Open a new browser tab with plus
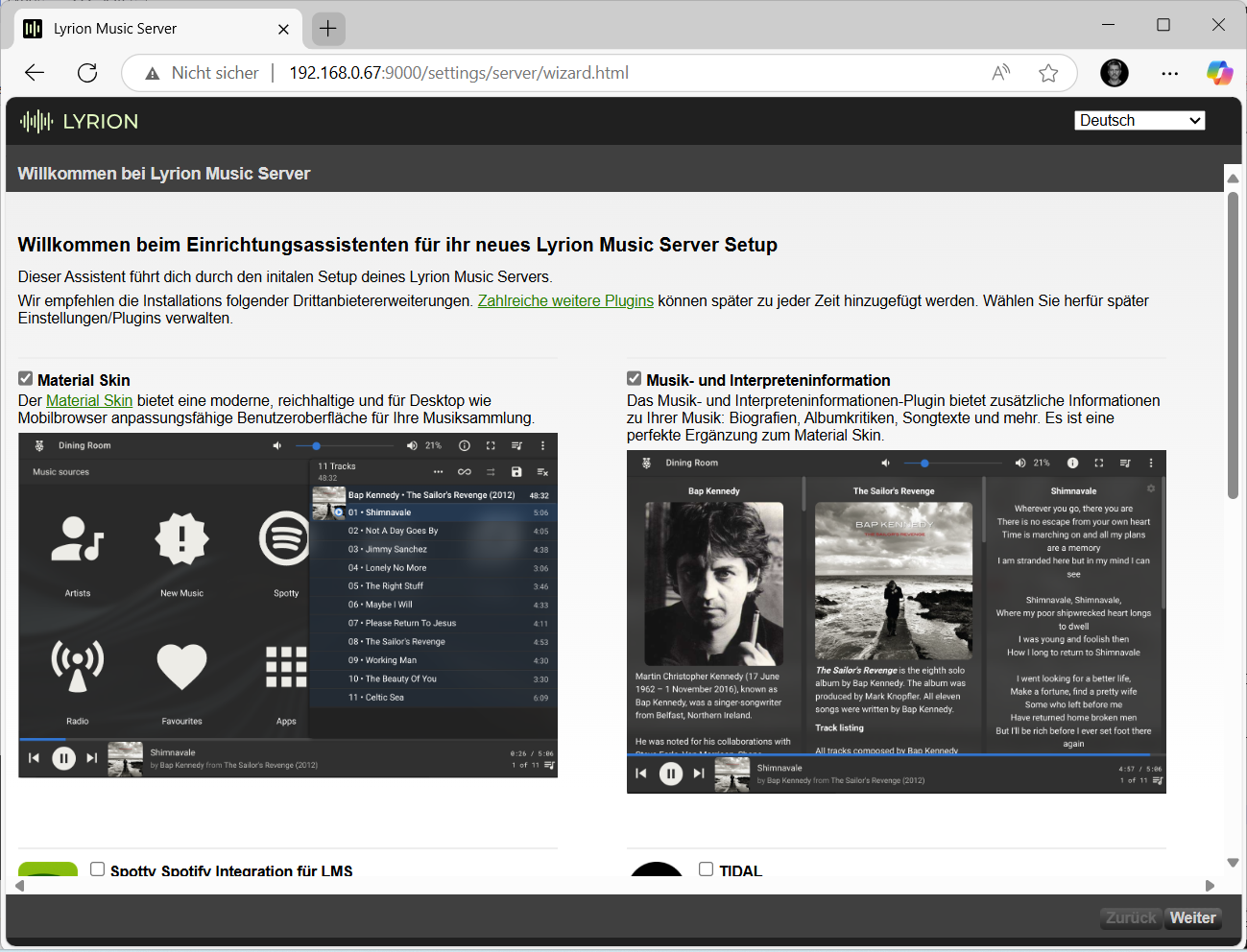The image size is (1247, 952). pos(328,29)
